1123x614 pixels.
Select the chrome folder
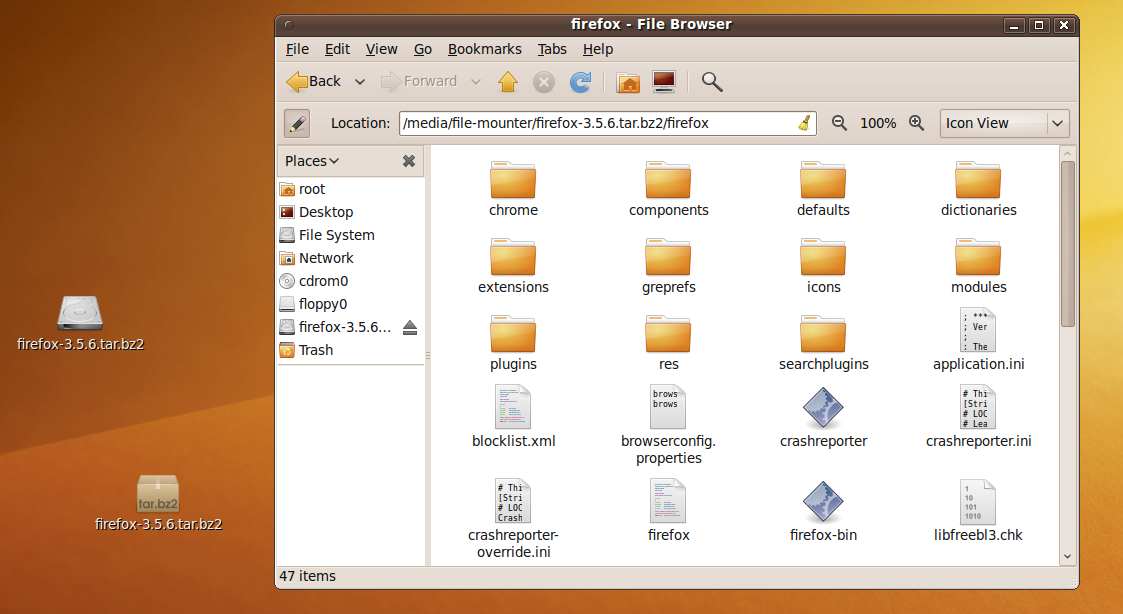[x=513, y=189]
